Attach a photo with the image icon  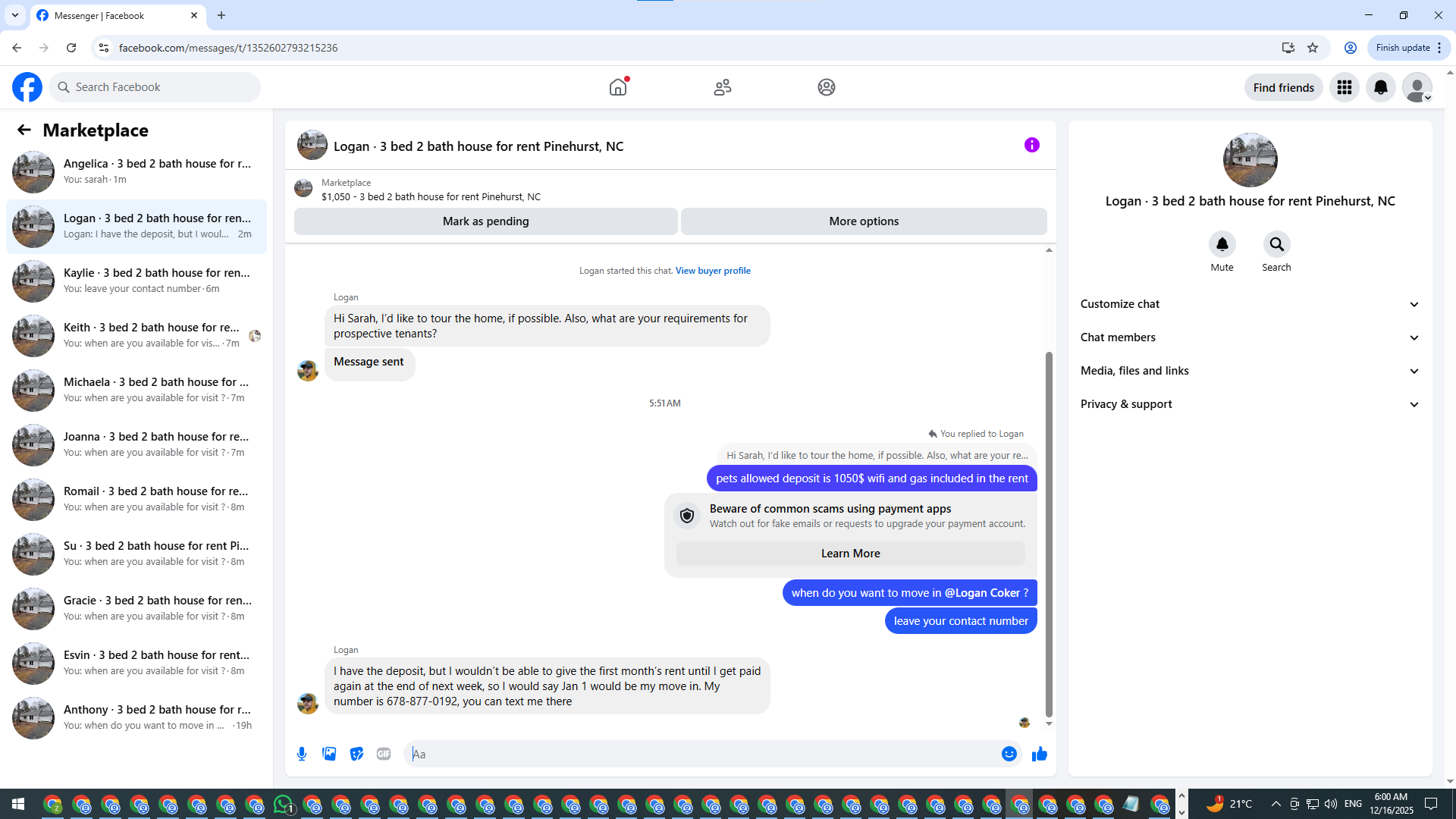point(329,754)
